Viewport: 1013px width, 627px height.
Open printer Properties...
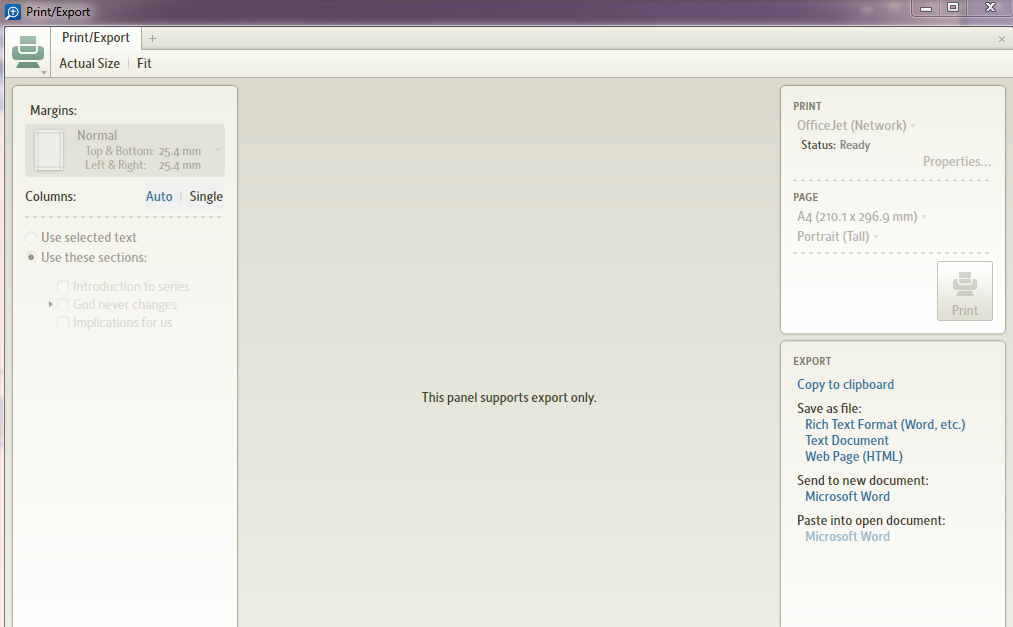tap(956, 161)
